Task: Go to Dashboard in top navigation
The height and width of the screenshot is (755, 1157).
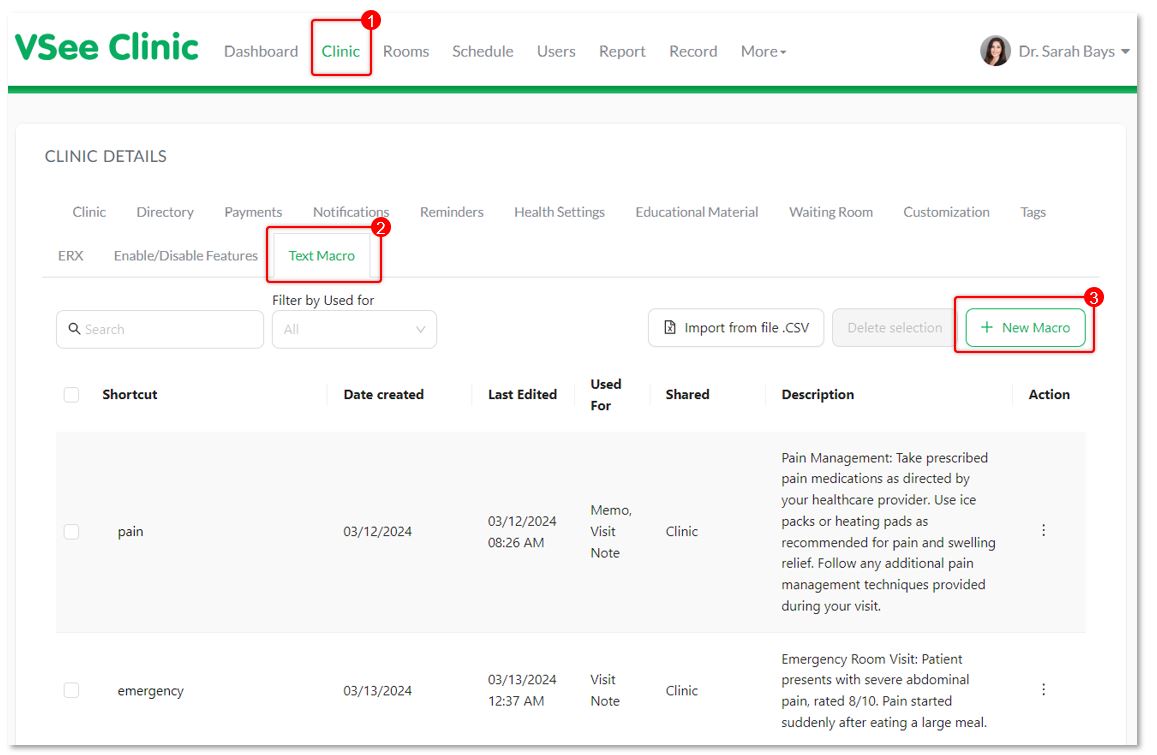Action: click(261, 51)
